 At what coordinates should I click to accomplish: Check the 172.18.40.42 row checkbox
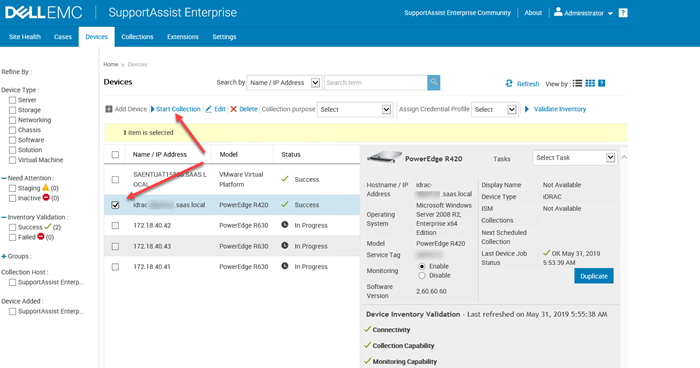[115, 226]
